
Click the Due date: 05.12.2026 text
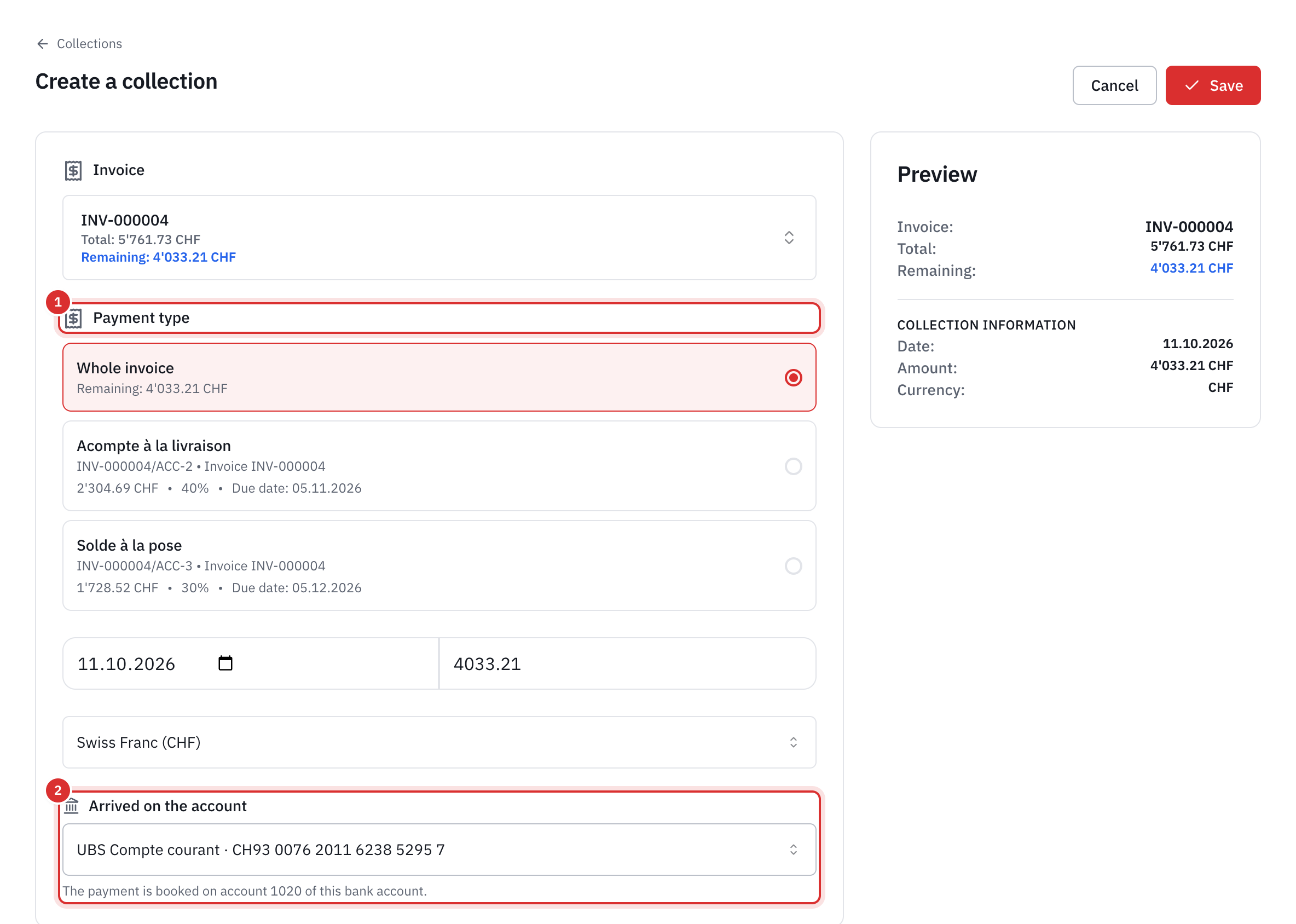(297, 588)
